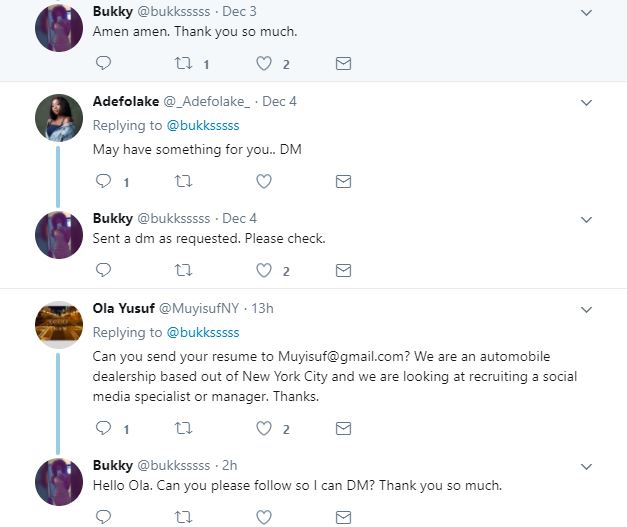Reply to Ola Yusuf's resume tweet
The width and height of the screenshot is (627, 527).
(x=103, y=429)
